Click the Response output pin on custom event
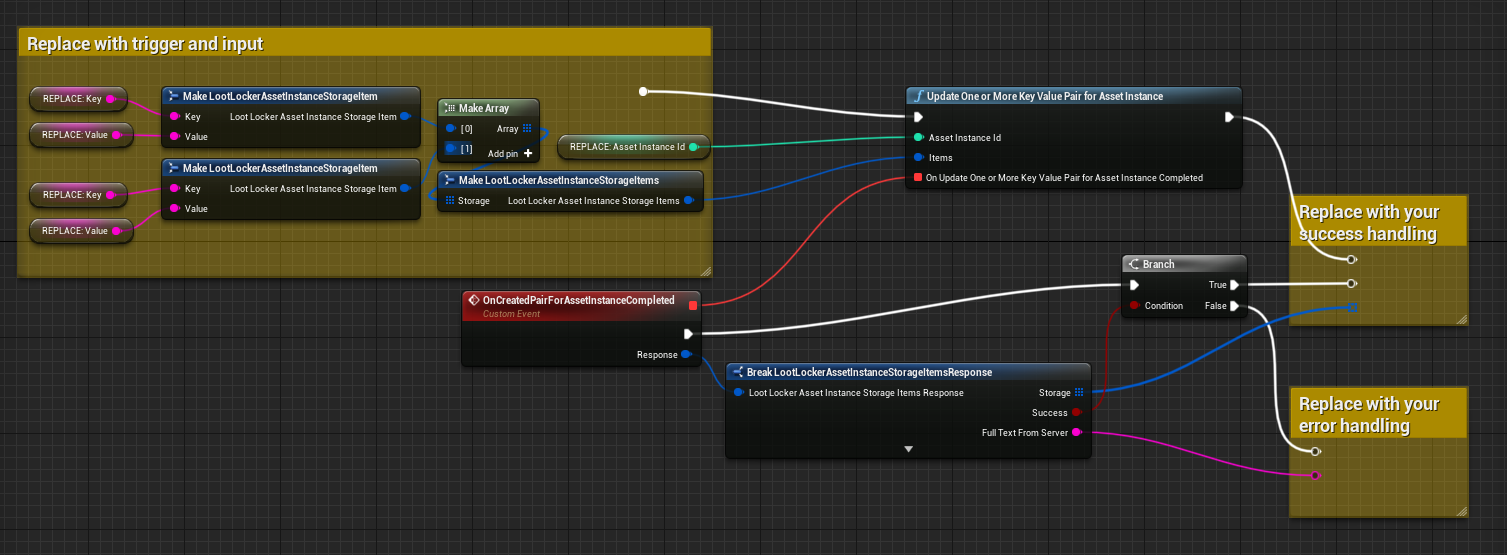Viewport: 1507px width, 555px height. 686,354
